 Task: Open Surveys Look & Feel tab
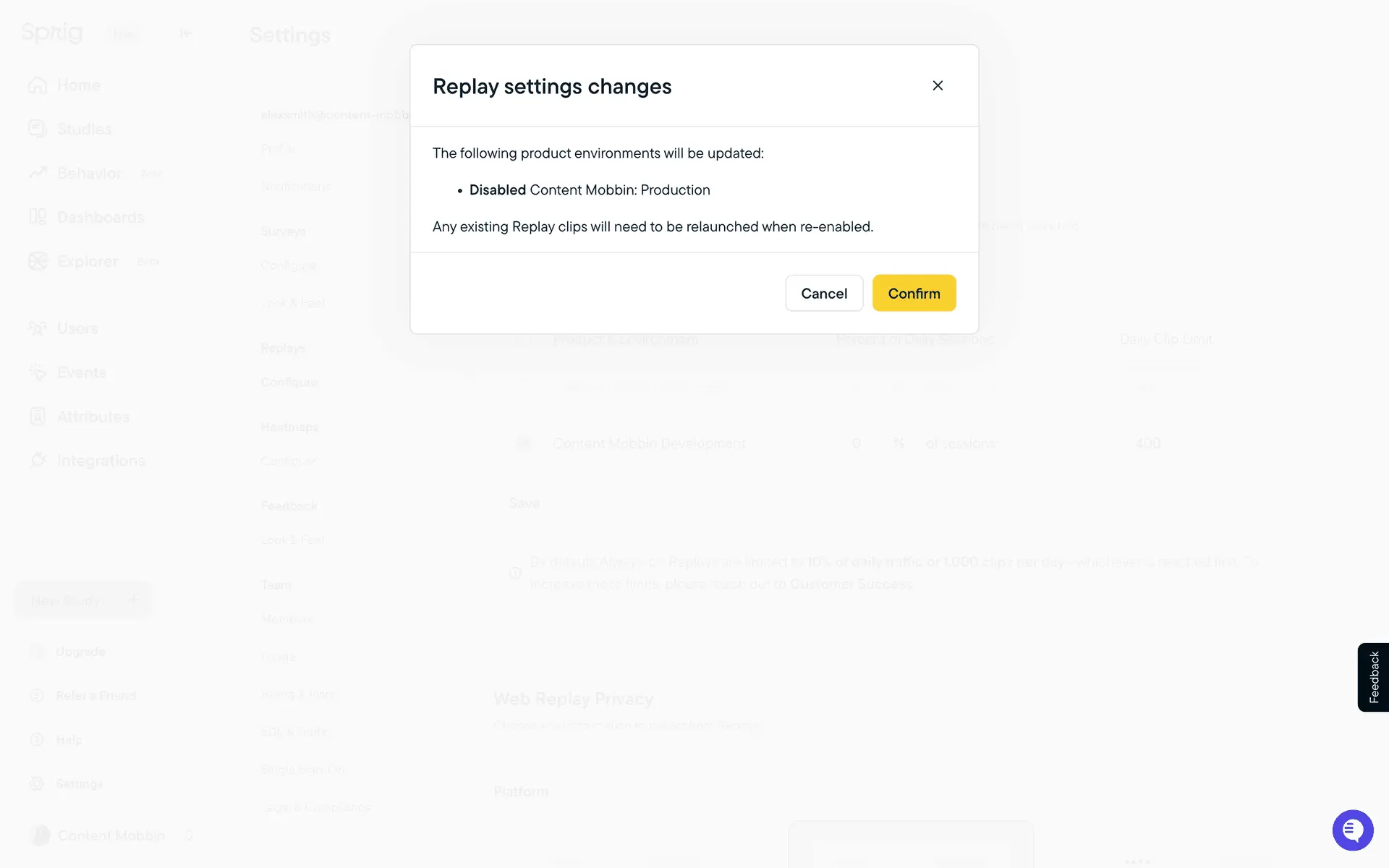[x=292, y=303]
